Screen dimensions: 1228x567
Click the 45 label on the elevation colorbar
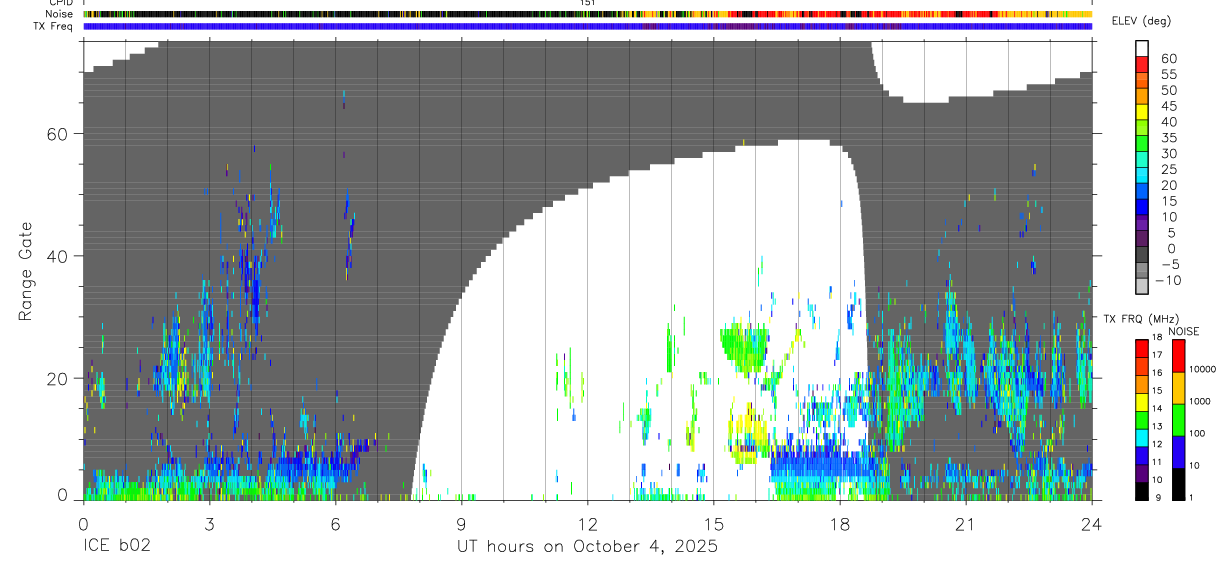1167,106
